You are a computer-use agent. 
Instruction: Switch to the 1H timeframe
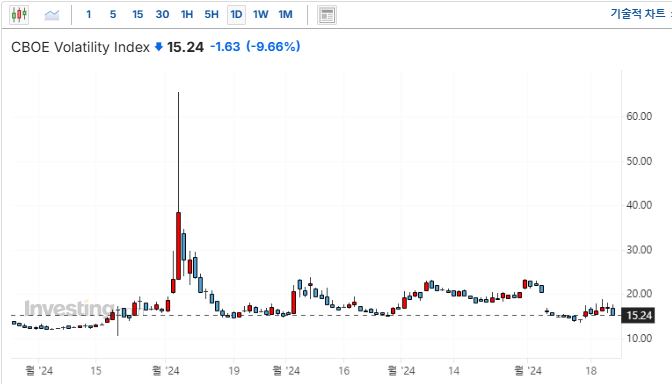(x=187, y=15)
